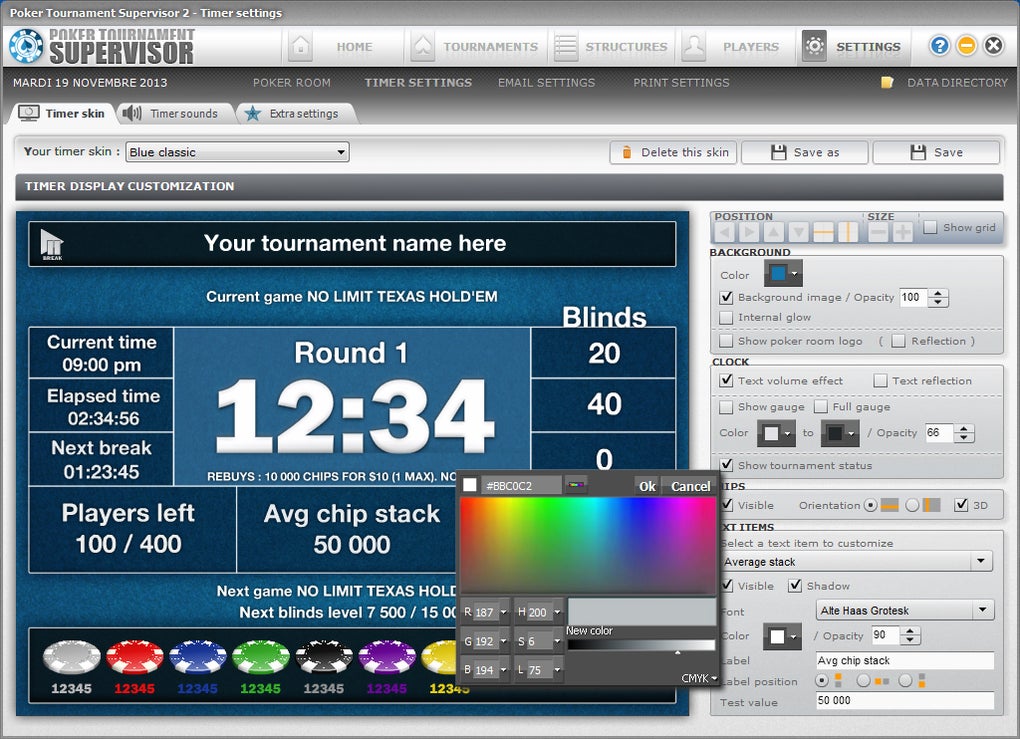Move selected element right with arrow
The width and height of the screenshot is (1020, 739).
coord(749,232)
